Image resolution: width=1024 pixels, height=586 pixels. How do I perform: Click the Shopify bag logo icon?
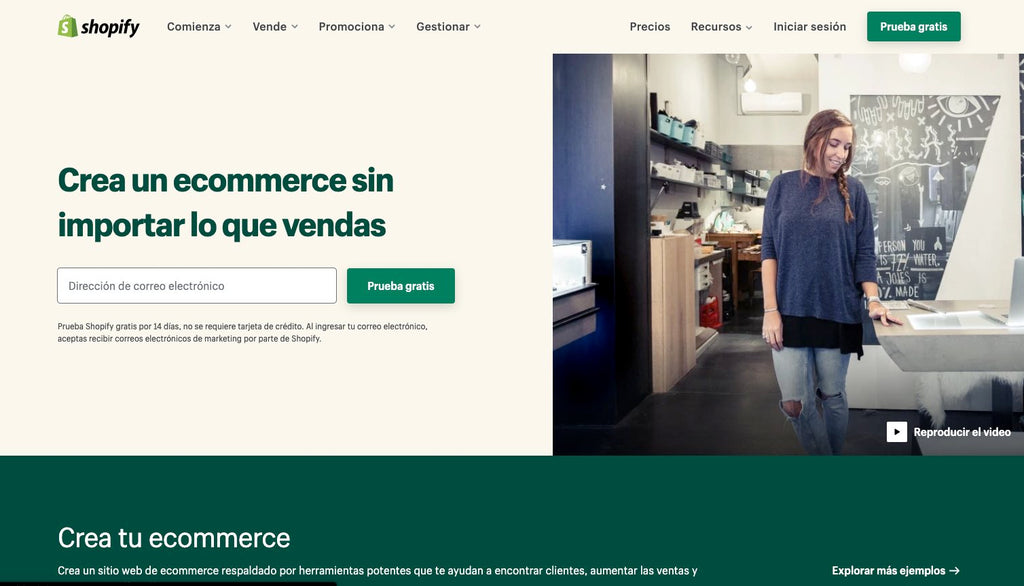(68, 26)
